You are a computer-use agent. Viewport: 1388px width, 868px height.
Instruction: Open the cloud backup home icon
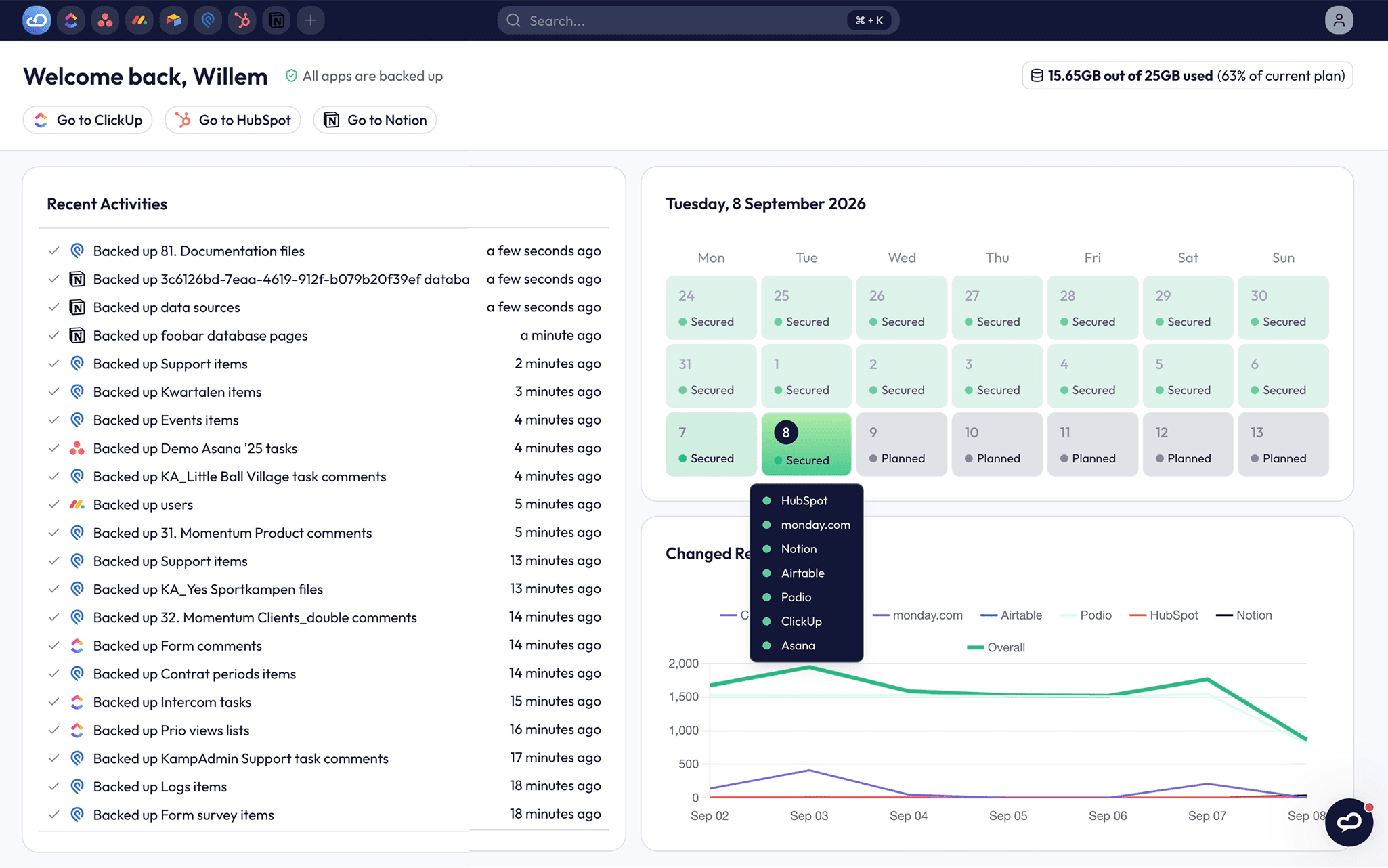[x=37, y=20]
